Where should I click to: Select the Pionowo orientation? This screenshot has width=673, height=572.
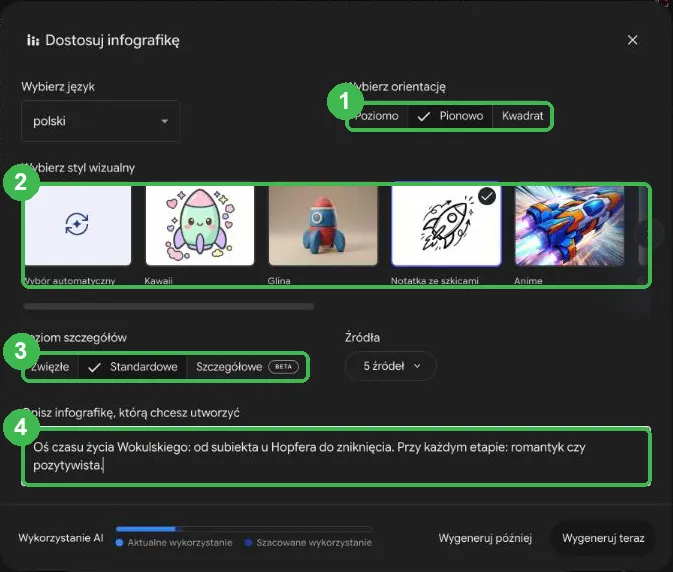pos(450,116)
